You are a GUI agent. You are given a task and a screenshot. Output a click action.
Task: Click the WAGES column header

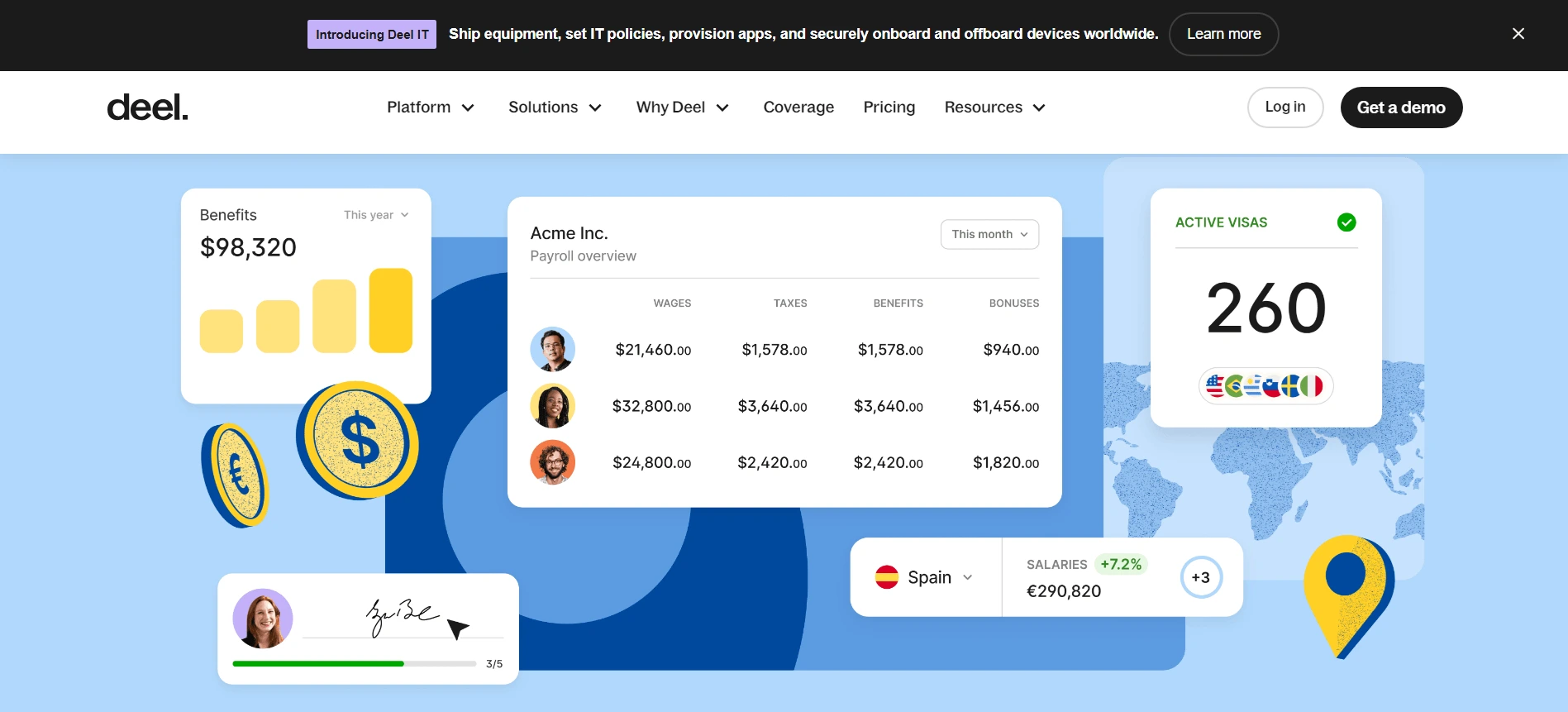coord(672,303)
